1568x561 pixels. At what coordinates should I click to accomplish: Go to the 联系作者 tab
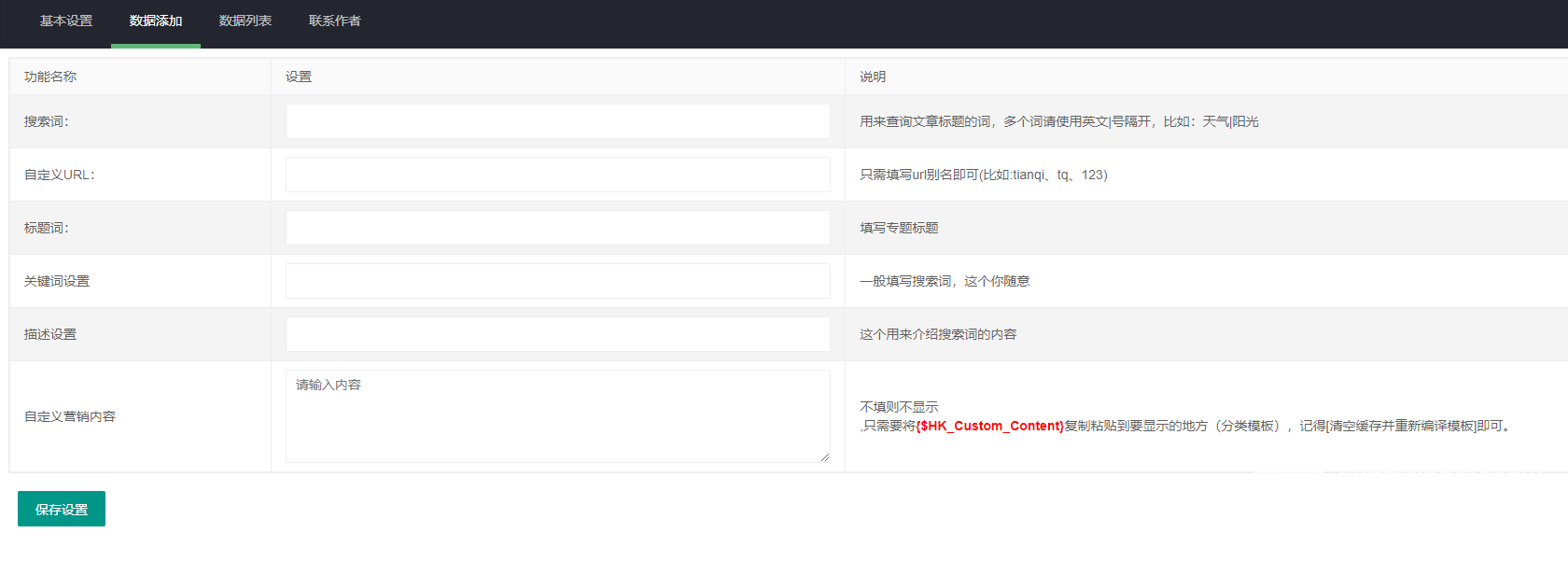pos(335,21)
